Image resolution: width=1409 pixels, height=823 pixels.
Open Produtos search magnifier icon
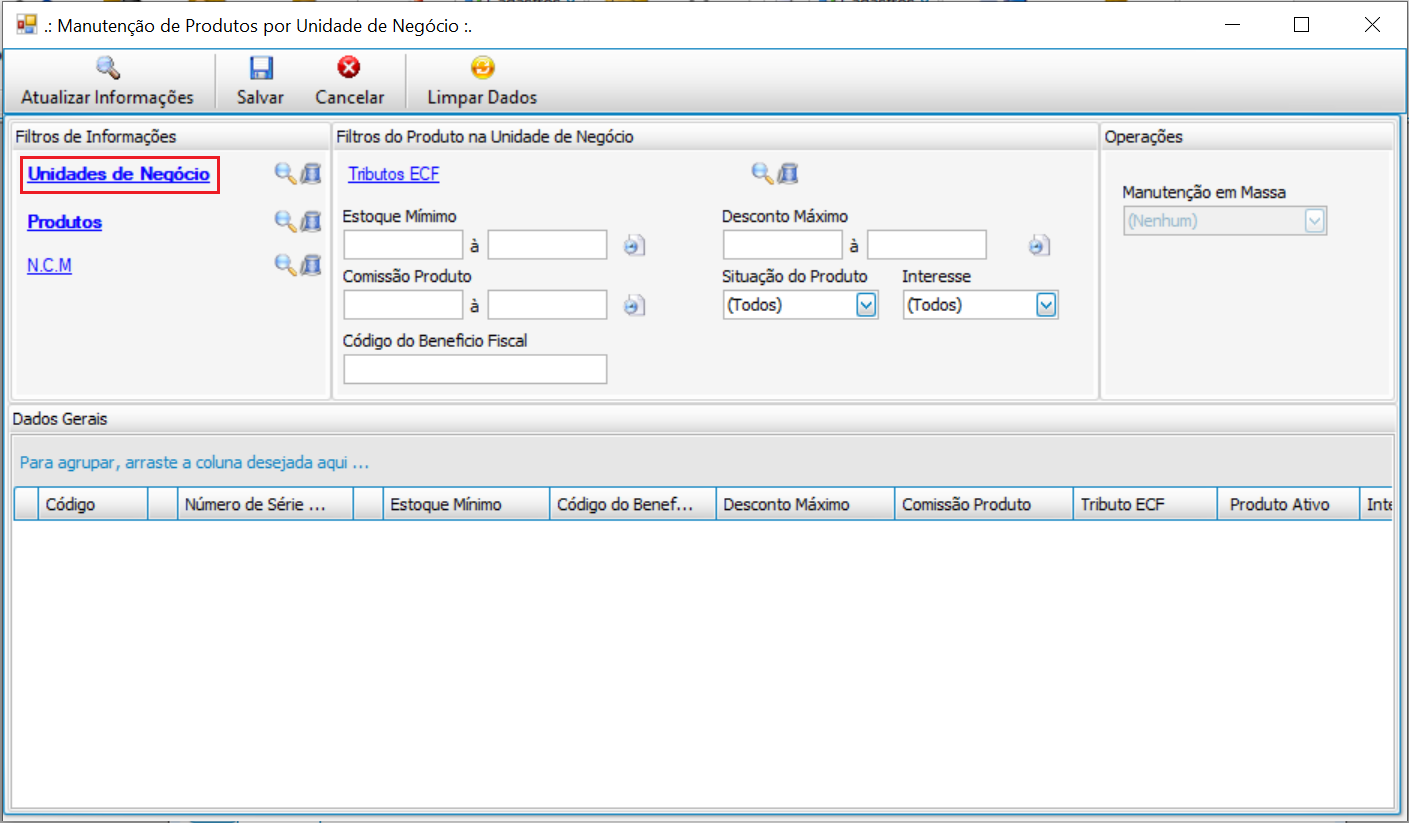[x=285, y=221]
